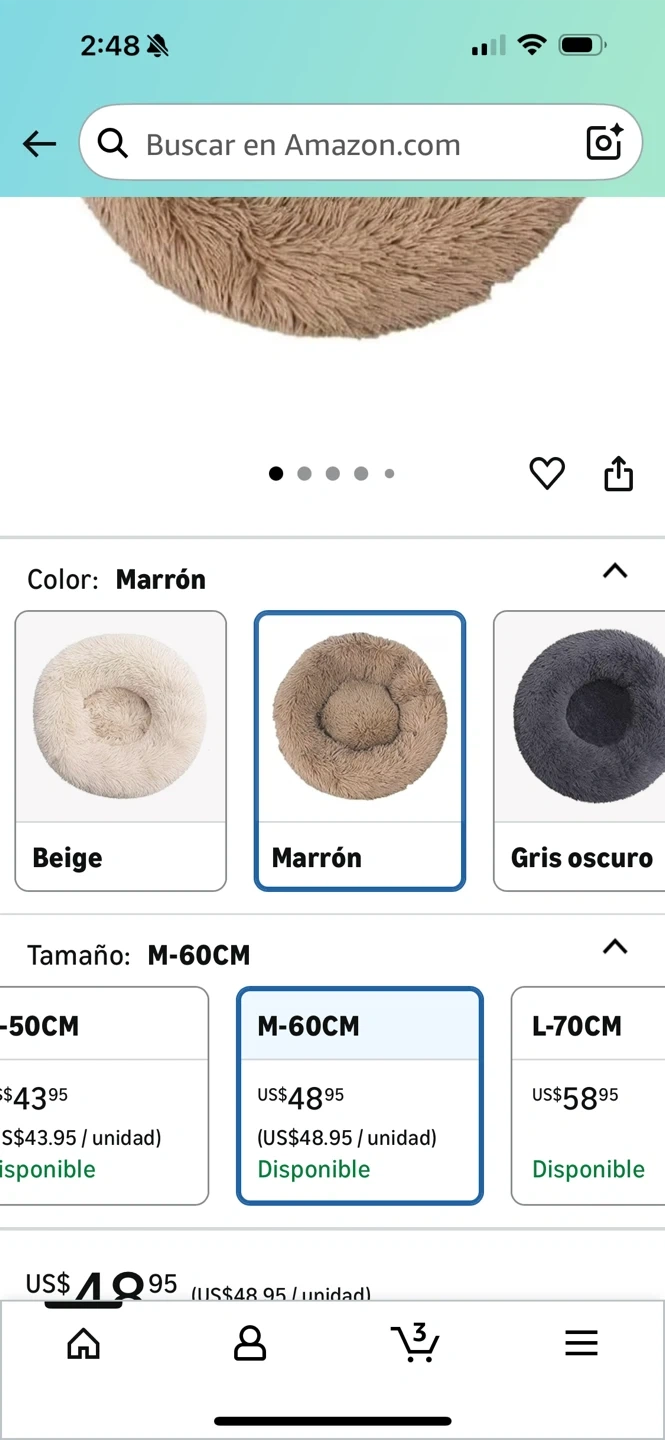This screenshot has height=1440, width=665.
Task: Tap the share icon
Action: click(619, 473)
